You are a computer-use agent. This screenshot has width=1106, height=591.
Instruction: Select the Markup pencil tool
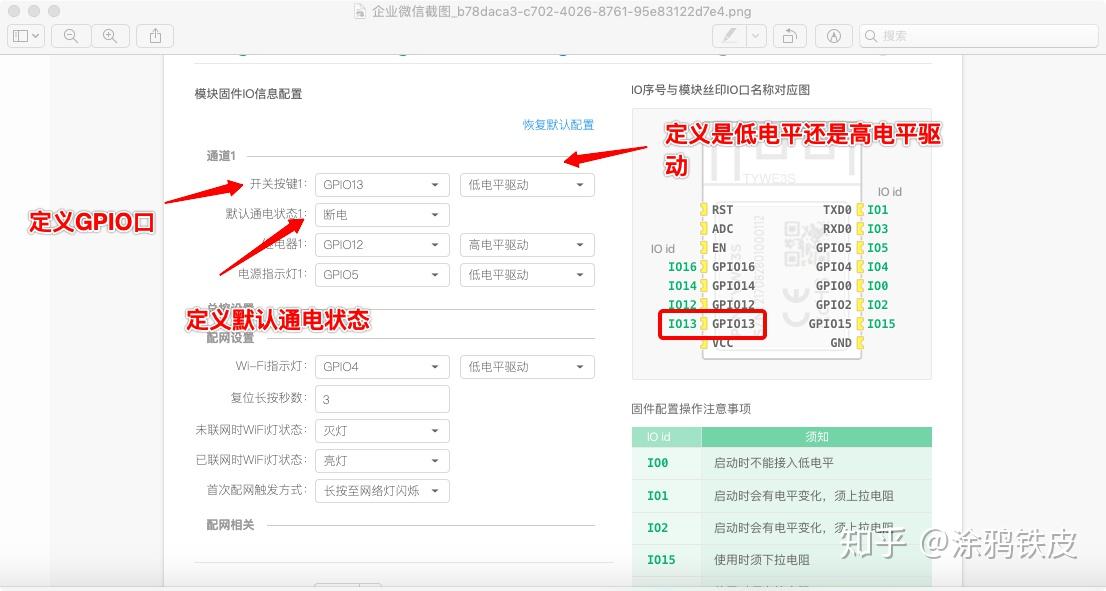click(728, 36)
